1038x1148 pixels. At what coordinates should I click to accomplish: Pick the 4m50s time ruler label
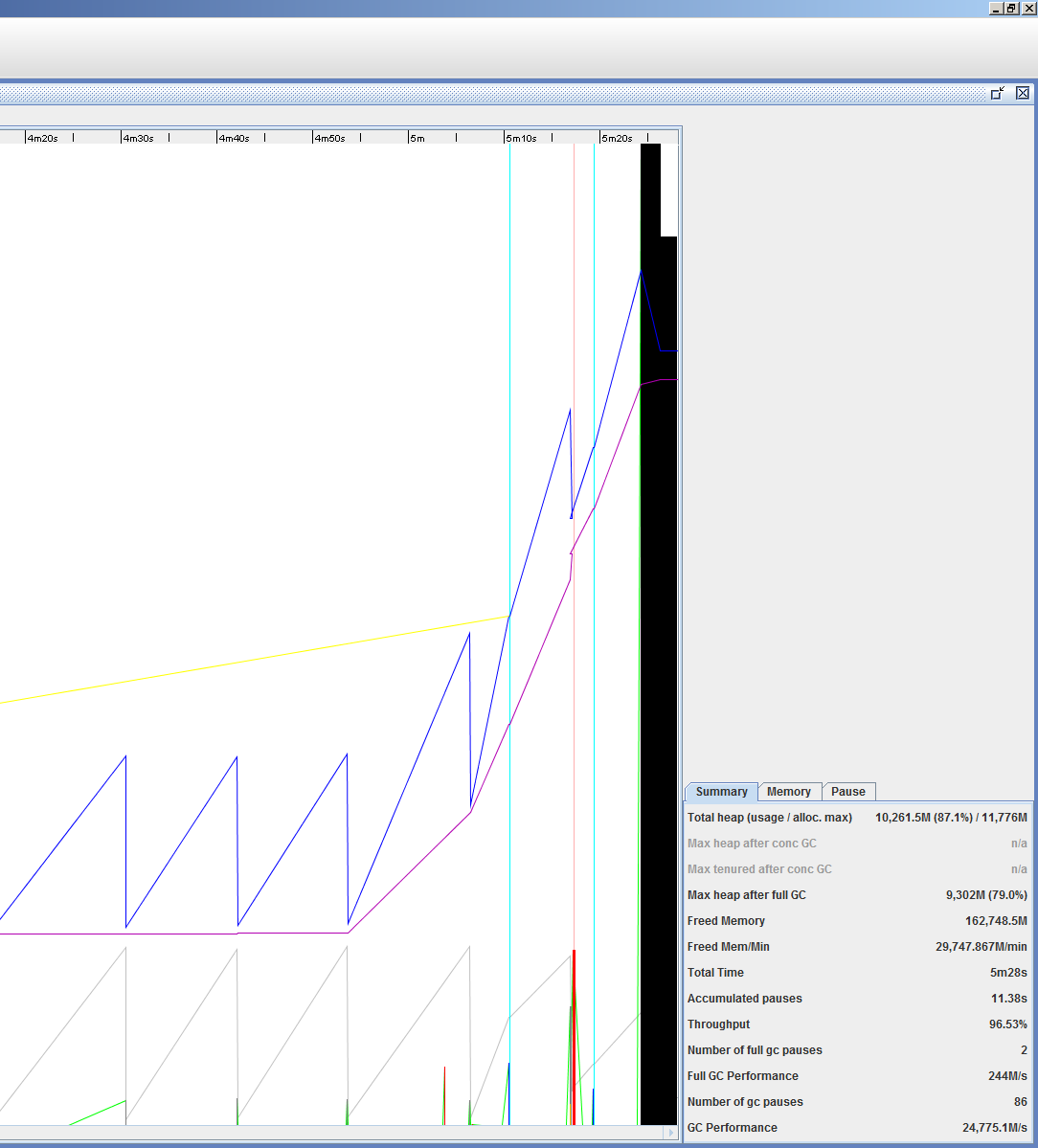pyautogui.click(x=329, y=138)
